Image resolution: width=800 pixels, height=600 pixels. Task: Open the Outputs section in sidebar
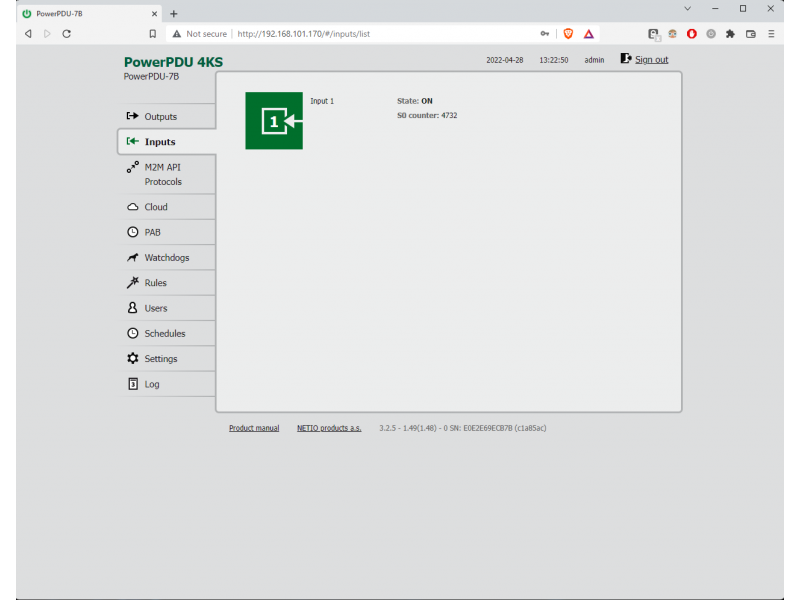point(167,116)
